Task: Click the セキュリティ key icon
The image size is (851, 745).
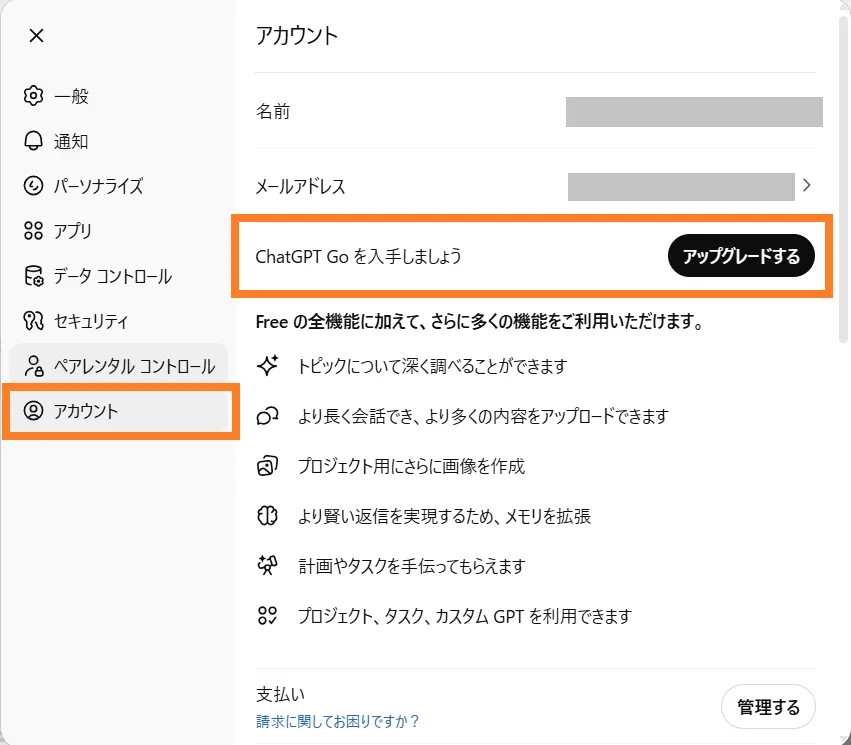Action: point(34,321)
